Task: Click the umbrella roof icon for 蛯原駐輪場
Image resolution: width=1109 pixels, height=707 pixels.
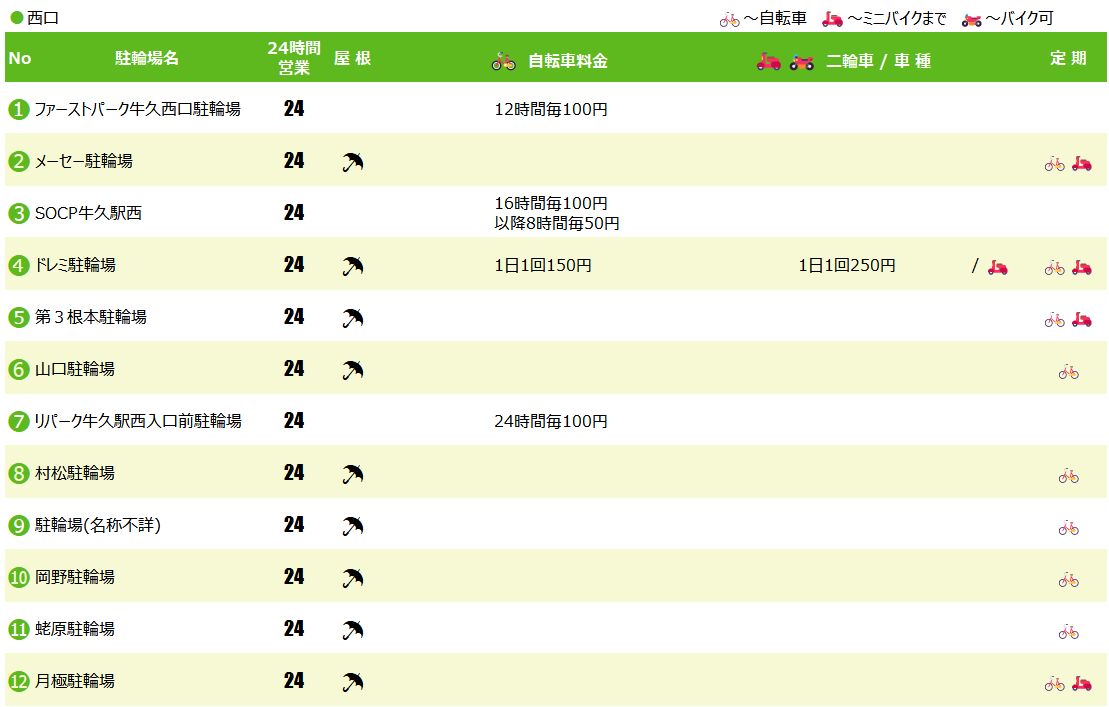Action: (352, 630)
